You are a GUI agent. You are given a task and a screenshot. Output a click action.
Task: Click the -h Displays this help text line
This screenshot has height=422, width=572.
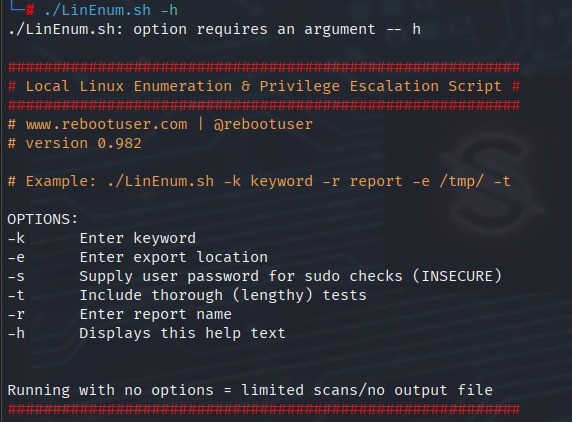pyautogui.click(x=147, y=333)
